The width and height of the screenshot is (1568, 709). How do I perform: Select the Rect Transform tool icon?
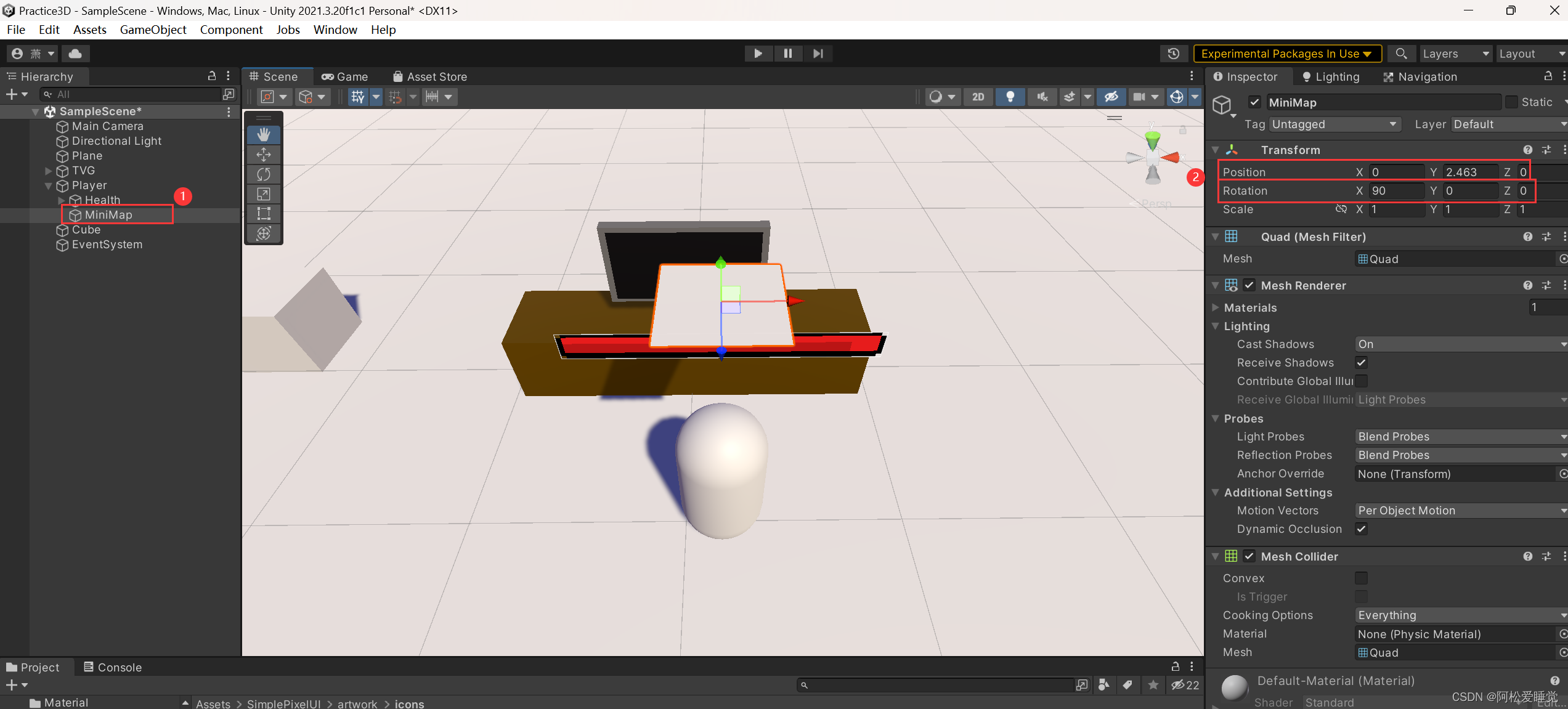pyautogui.click(x=262, y=212)
